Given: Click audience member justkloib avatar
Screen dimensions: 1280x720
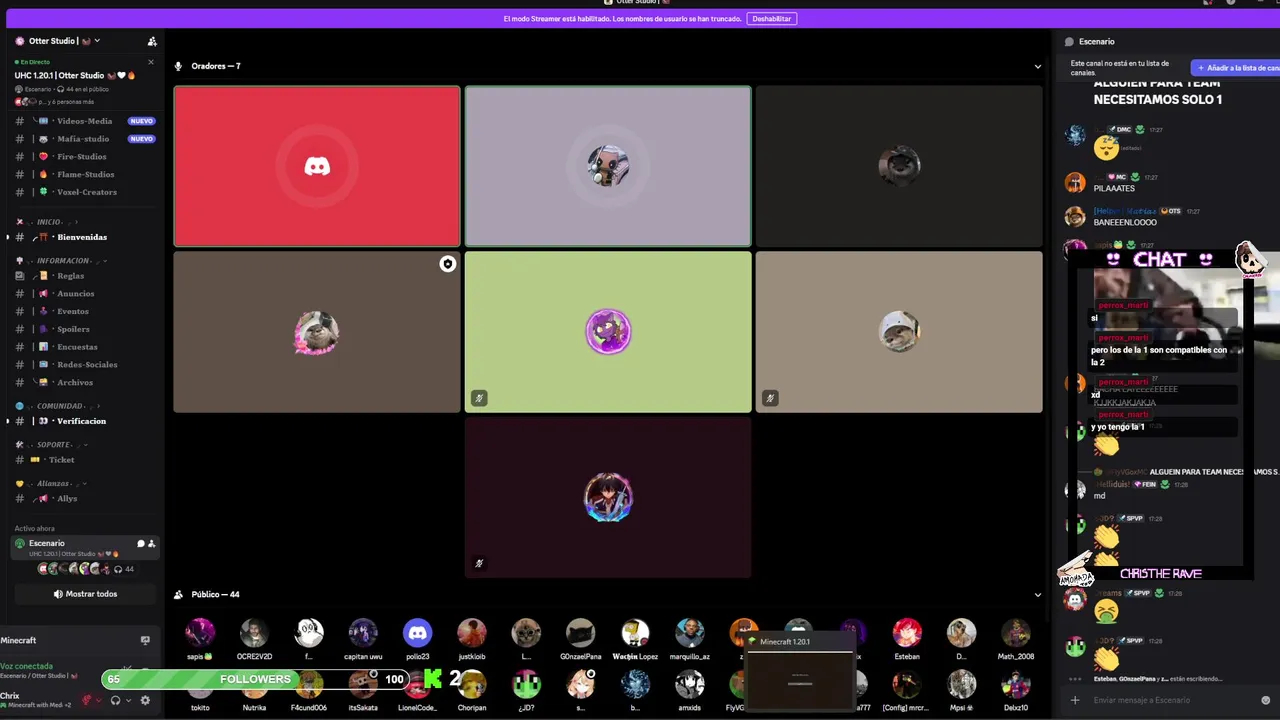Looking at the screenshot, I should 472,632.
